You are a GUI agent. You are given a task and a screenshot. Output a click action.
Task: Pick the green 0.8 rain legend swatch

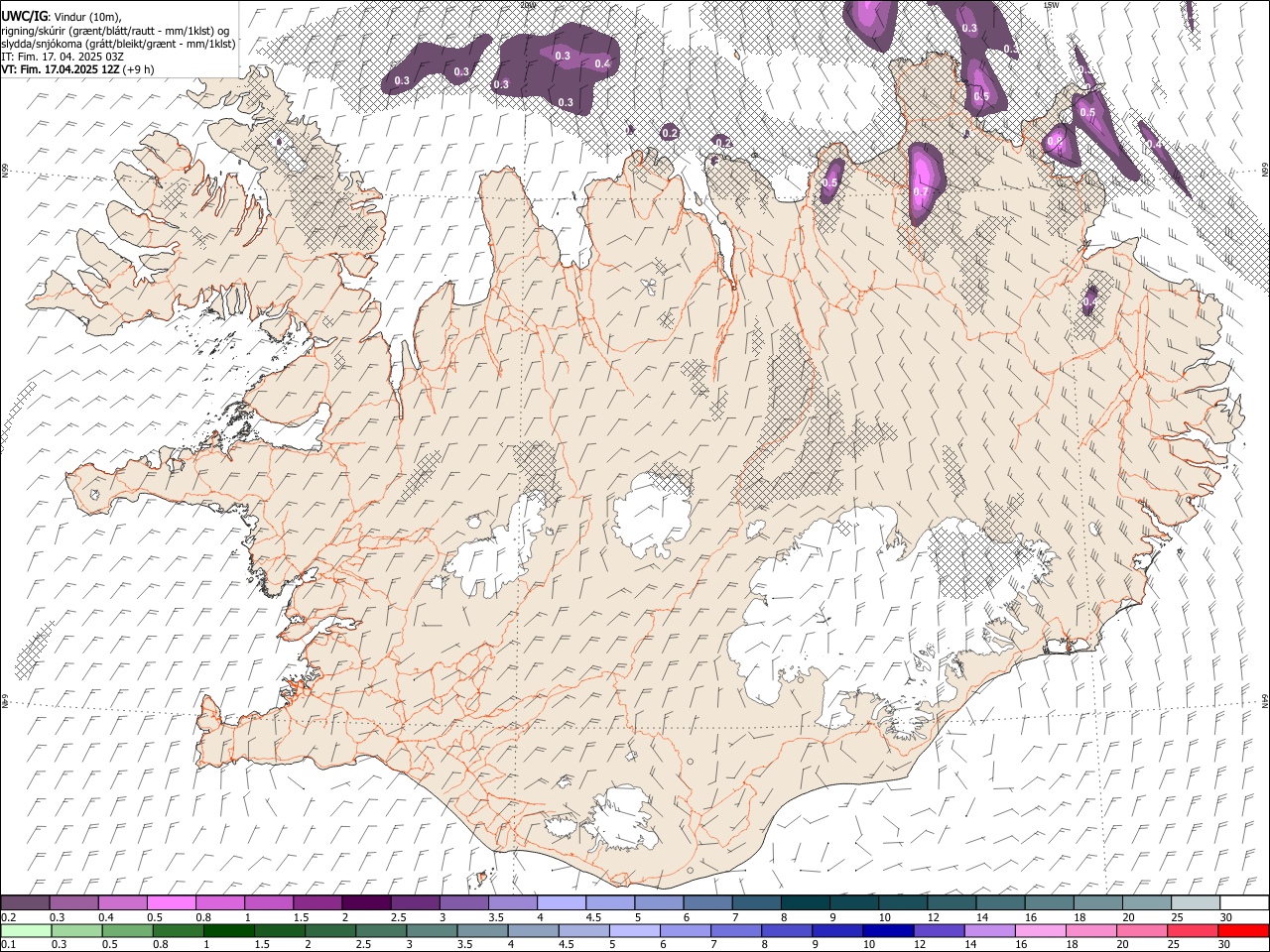[x=178, y=930]
